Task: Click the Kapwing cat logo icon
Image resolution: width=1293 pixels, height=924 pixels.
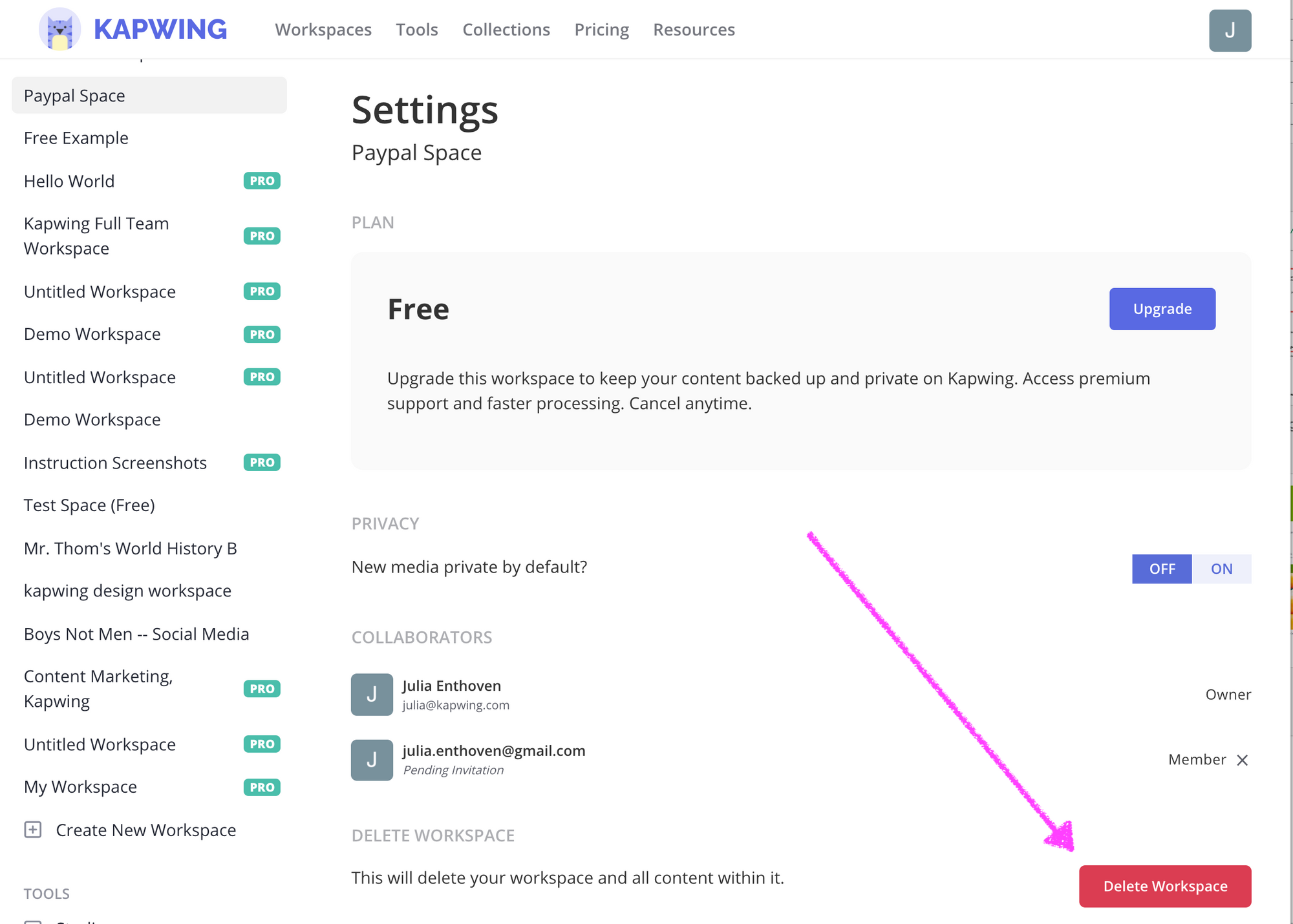Action: click(x=59, y=30)
